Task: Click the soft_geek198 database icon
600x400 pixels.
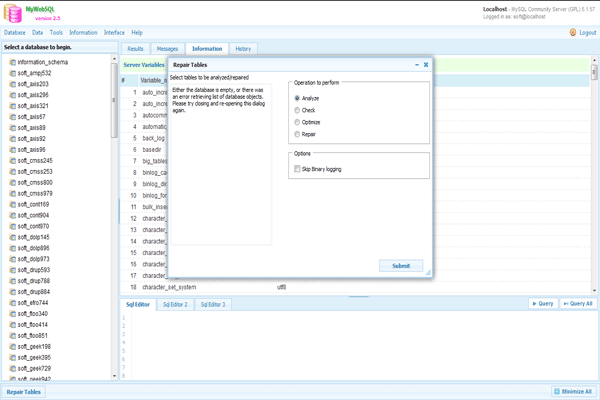Action: point(13,346)
